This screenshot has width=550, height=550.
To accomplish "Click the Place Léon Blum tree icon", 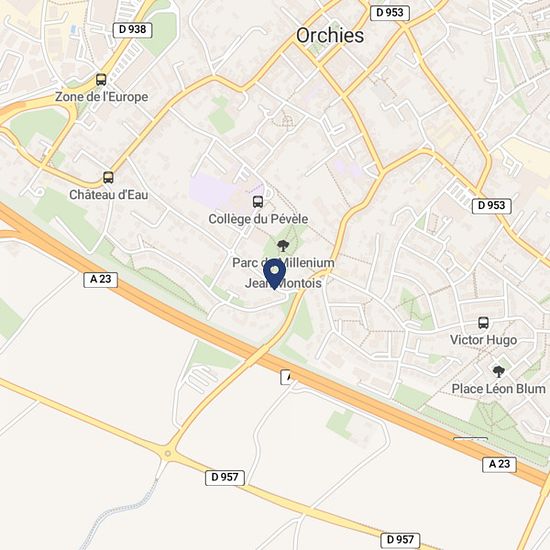I will coord(498,371).
